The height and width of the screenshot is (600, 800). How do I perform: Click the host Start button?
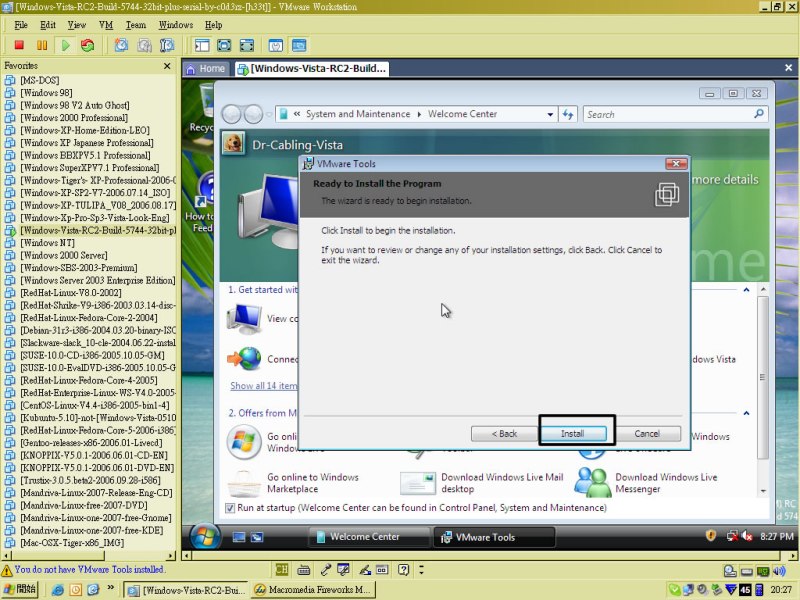(20, 590)
